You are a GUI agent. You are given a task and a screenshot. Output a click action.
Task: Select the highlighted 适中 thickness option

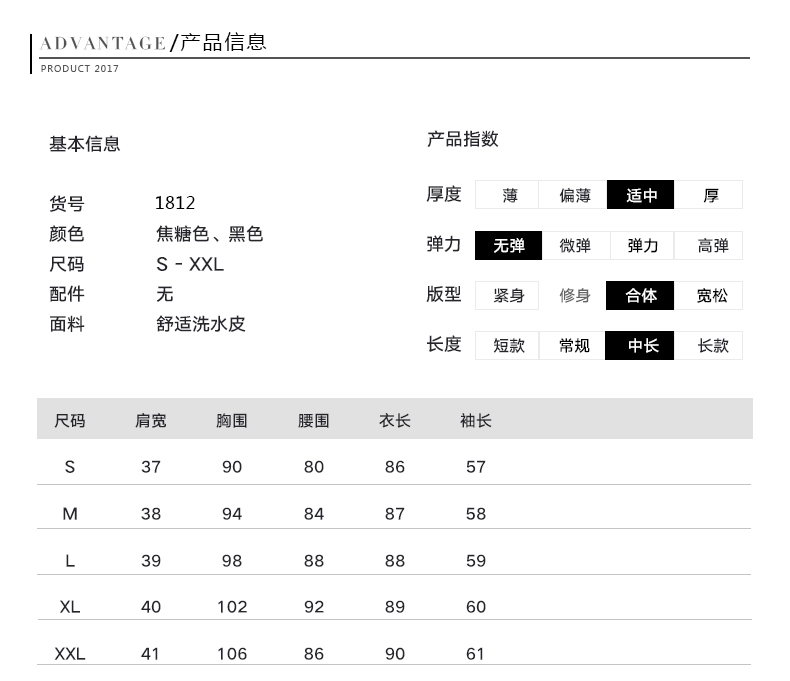pos(641,195)
